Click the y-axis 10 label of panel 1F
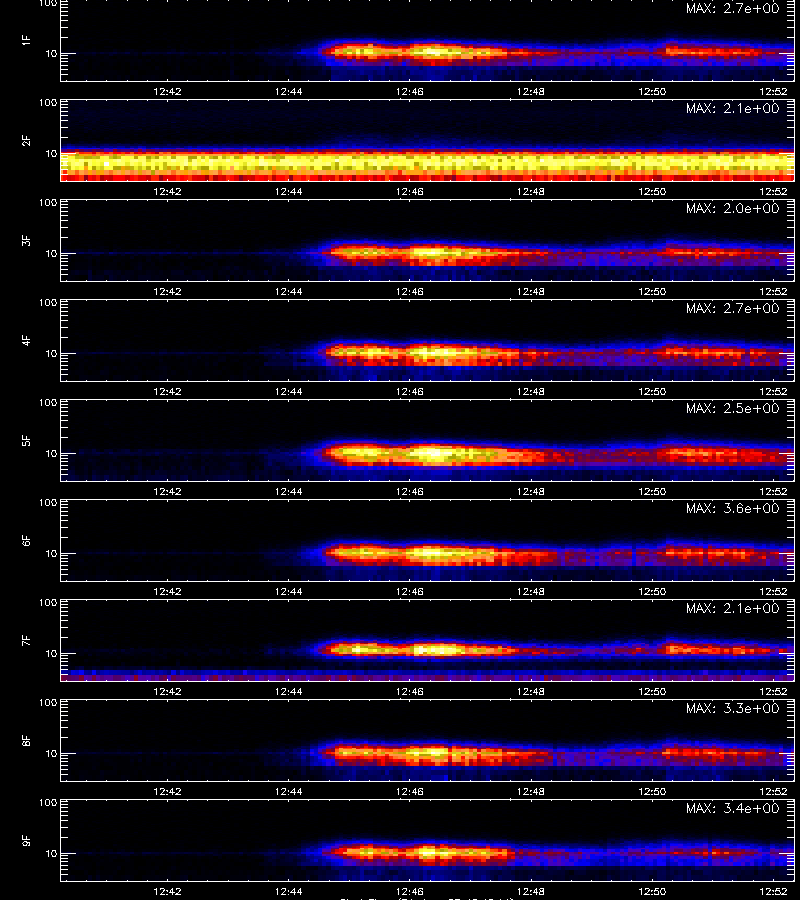The width and height of the screenshot is (800, 900). coord(51,53)
